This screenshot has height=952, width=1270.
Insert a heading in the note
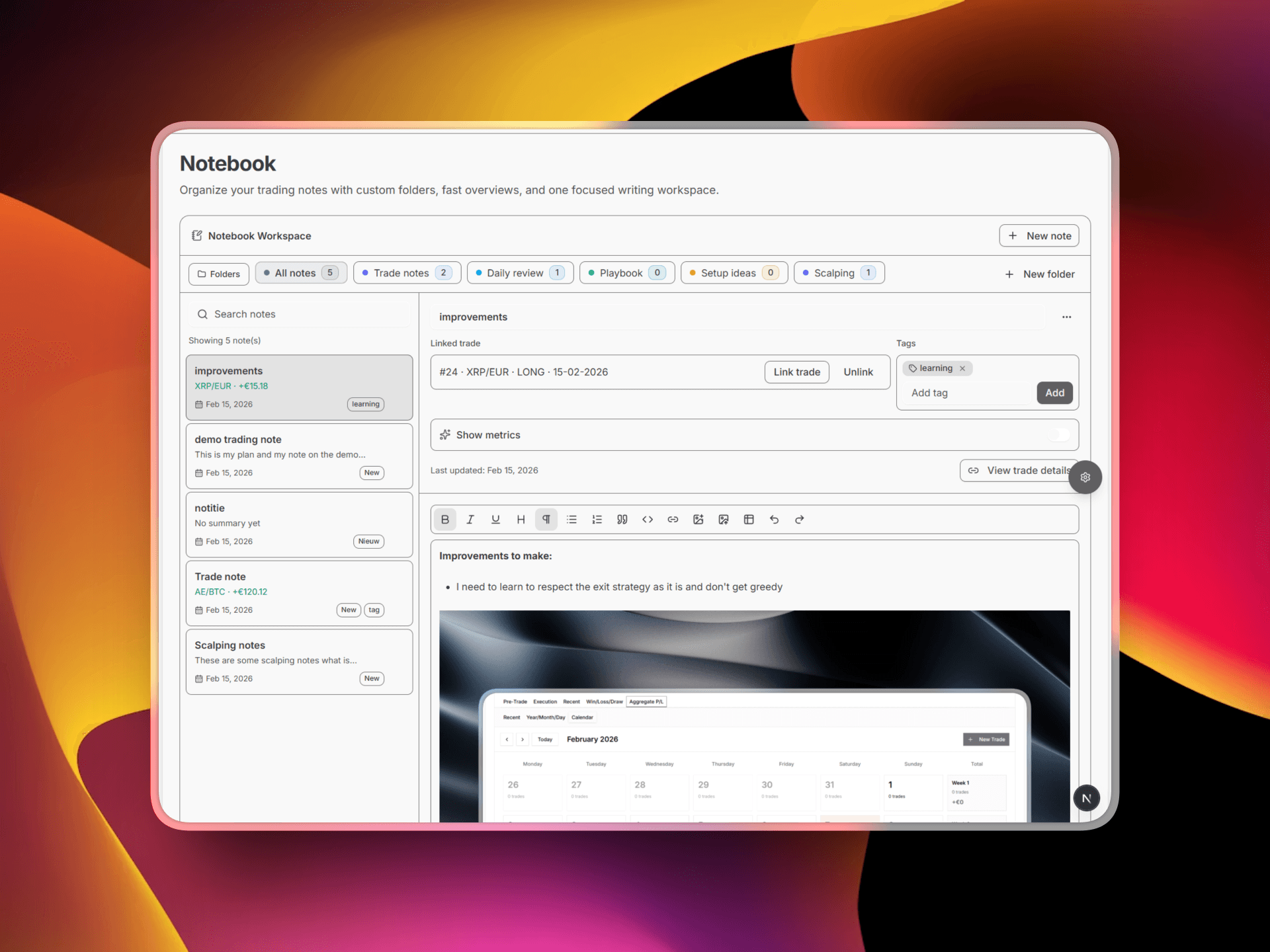pyautogui.click(x=521, y=519)
